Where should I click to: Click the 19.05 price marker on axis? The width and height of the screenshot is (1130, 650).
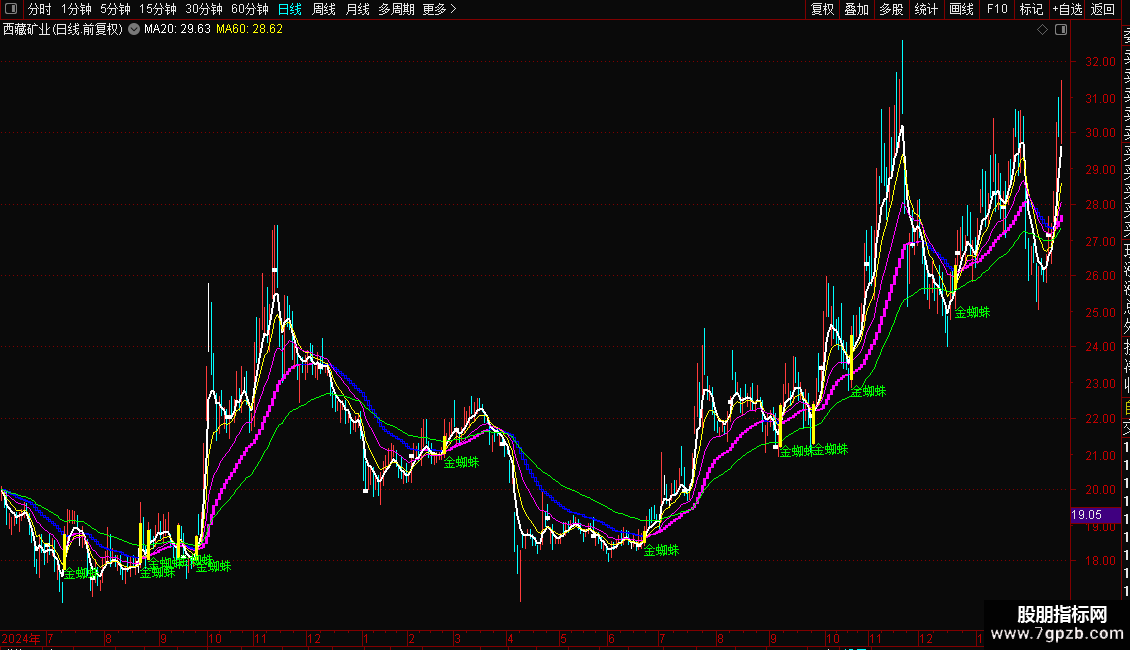coord(1095,515)
